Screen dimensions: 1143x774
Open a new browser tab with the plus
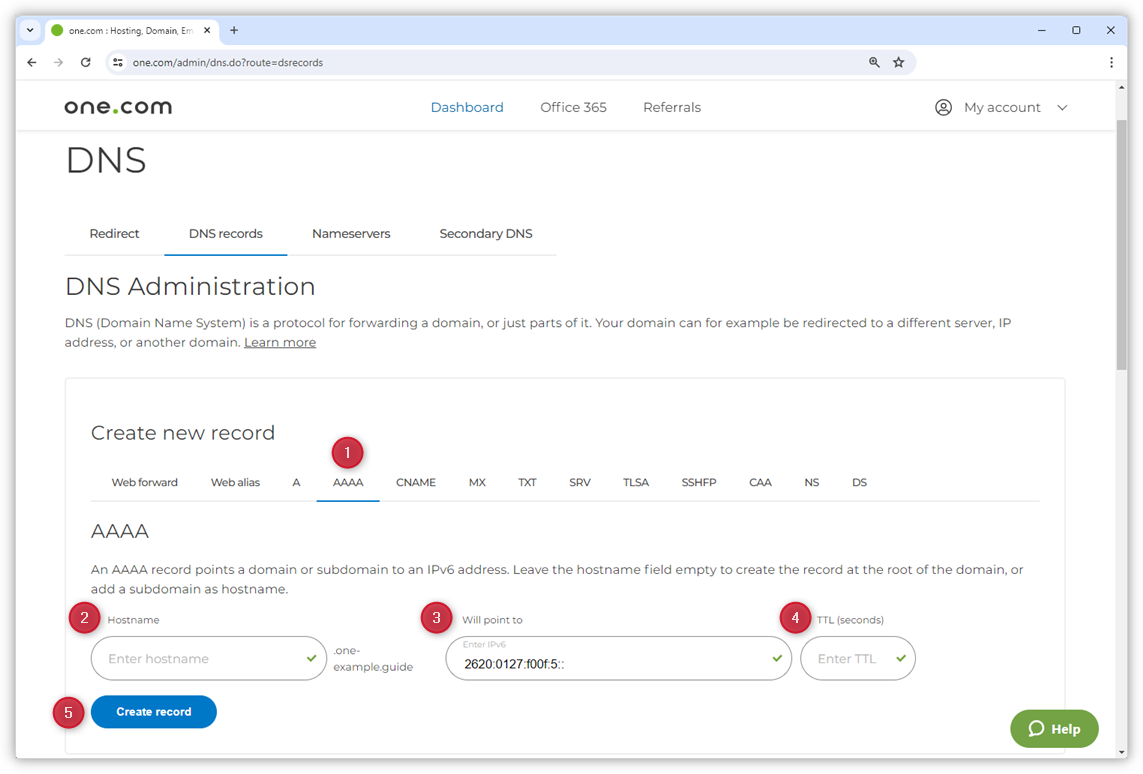(233, 30)
